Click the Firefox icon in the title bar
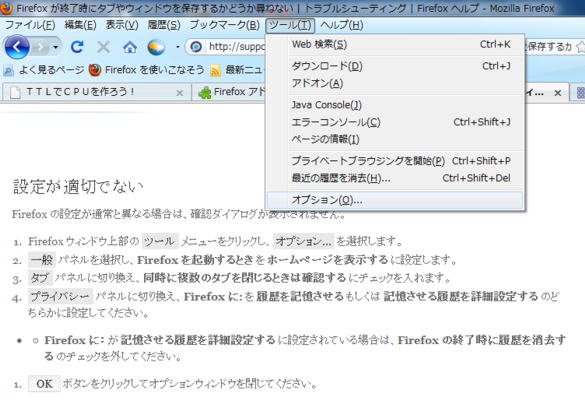The height and width of the screenshot is (400, 585). (6, 7)
